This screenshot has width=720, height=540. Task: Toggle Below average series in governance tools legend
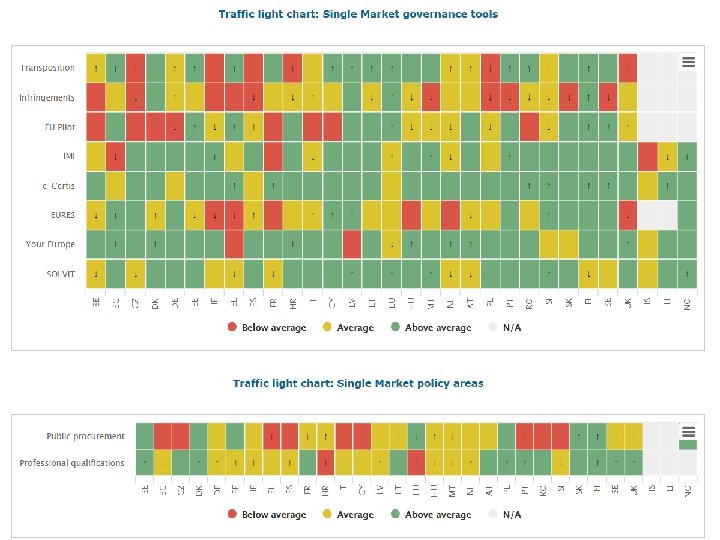click(267, 328)
